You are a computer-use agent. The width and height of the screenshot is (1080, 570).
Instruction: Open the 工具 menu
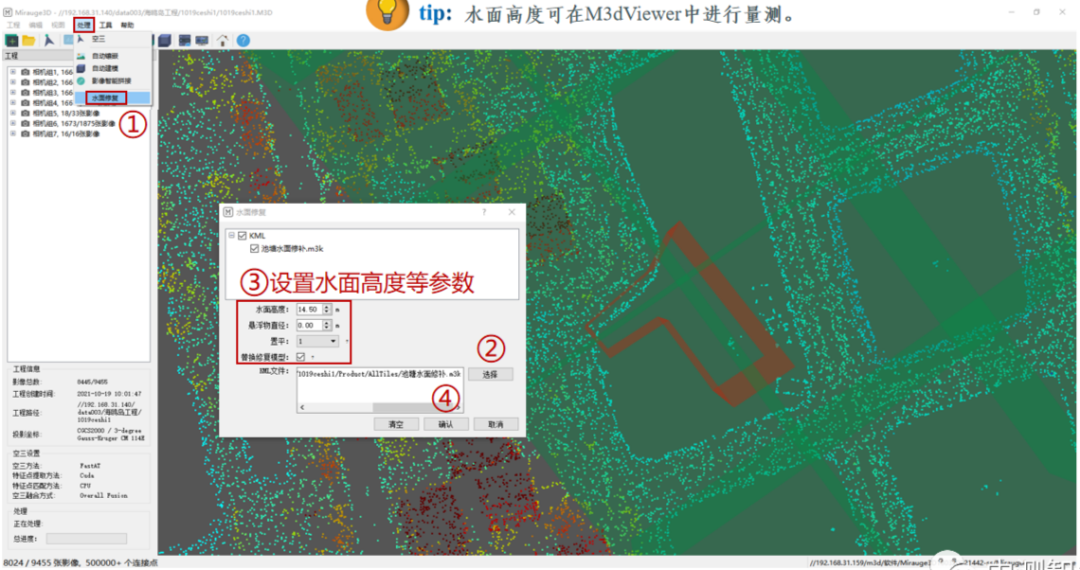click(105, 24)
